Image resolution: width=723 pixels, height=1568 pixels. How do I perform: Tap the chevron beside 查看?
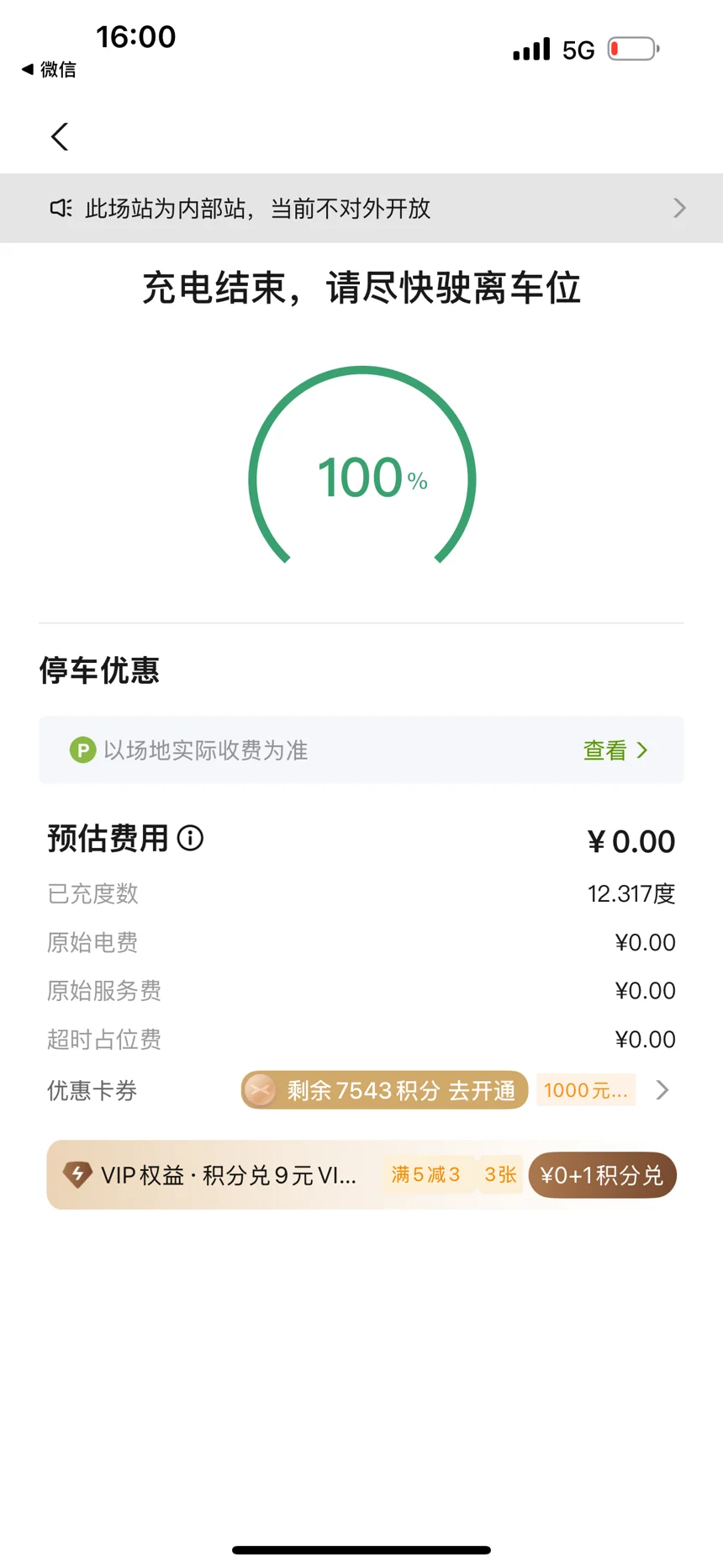point(642,750)
